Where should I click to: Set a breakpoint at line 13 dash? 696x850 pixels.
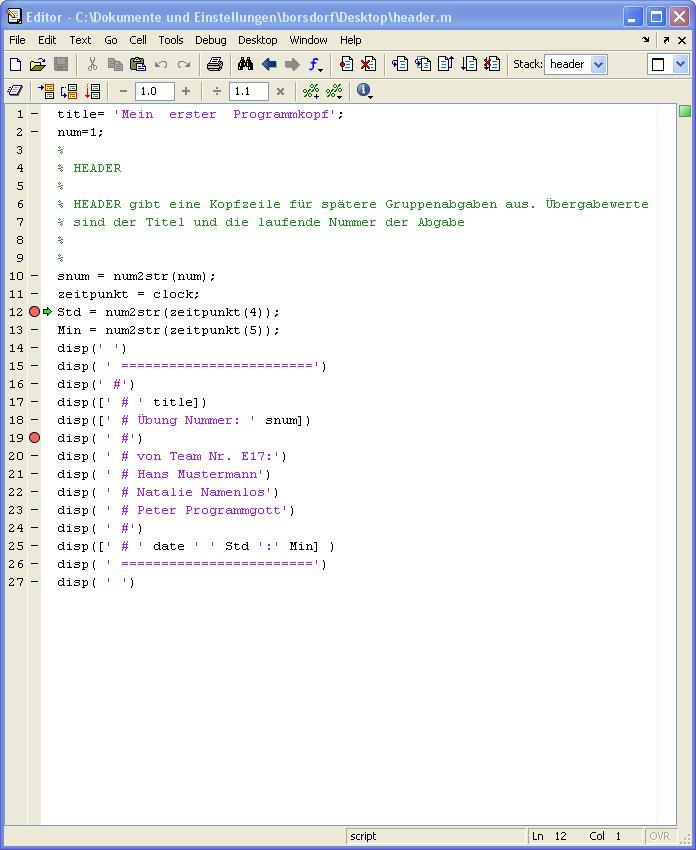(x=35, y=330)
